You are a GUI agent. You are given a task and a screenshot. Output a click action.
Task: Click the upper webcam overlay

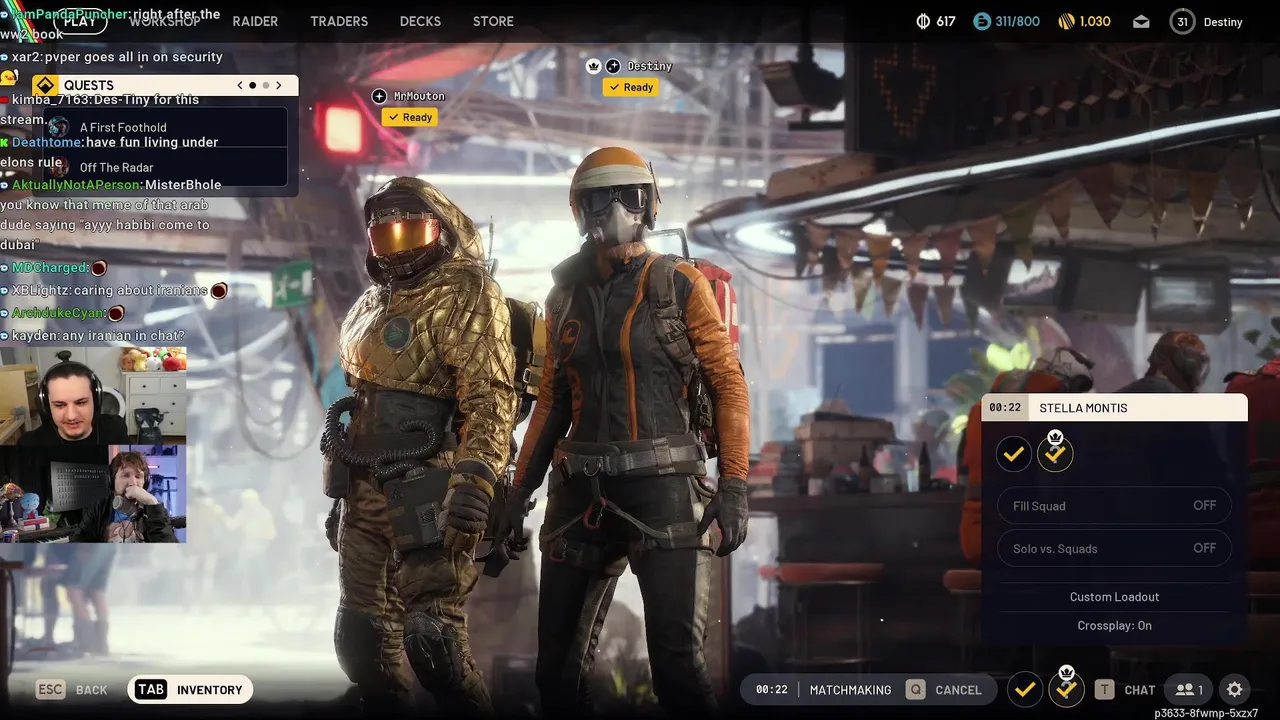(93, 395)
